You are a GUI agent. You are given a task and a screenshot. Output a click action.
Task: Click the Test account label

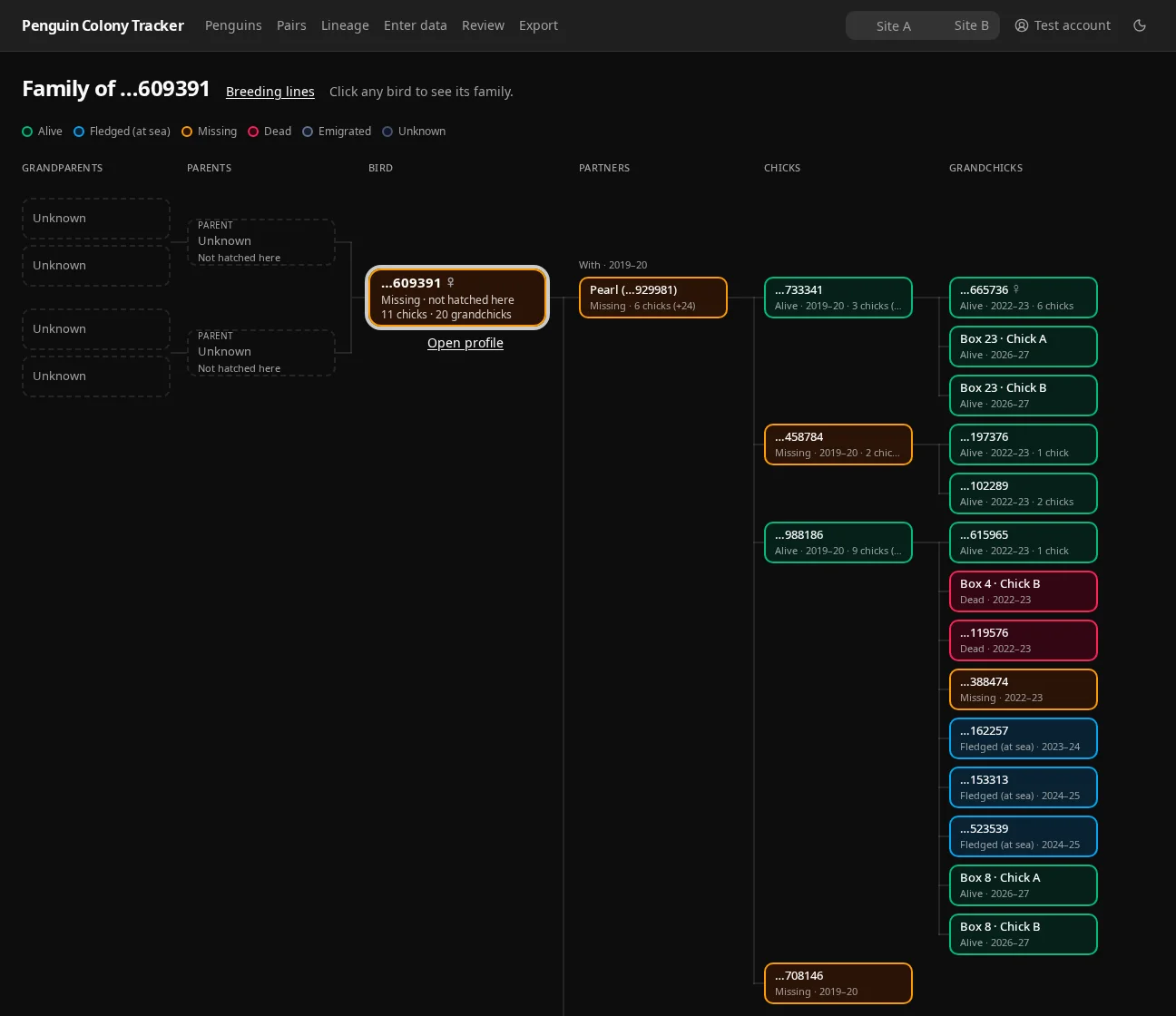(1073, 25)
